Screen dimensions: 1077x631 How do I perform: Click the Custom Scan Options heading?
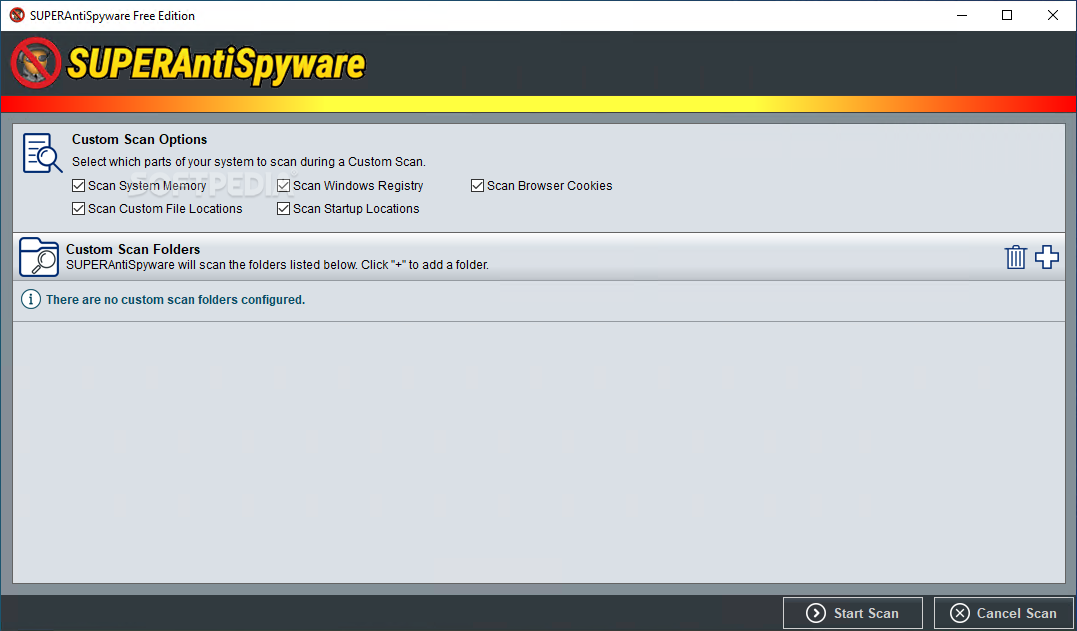click(x=139, y=139)
